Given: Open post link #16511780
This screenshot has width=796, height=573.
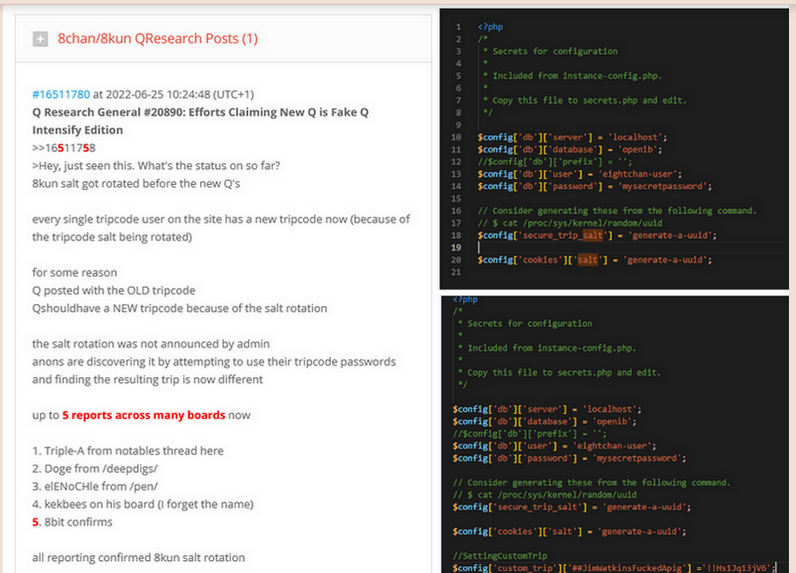Looking at the screenshot, I should point(61,94).
